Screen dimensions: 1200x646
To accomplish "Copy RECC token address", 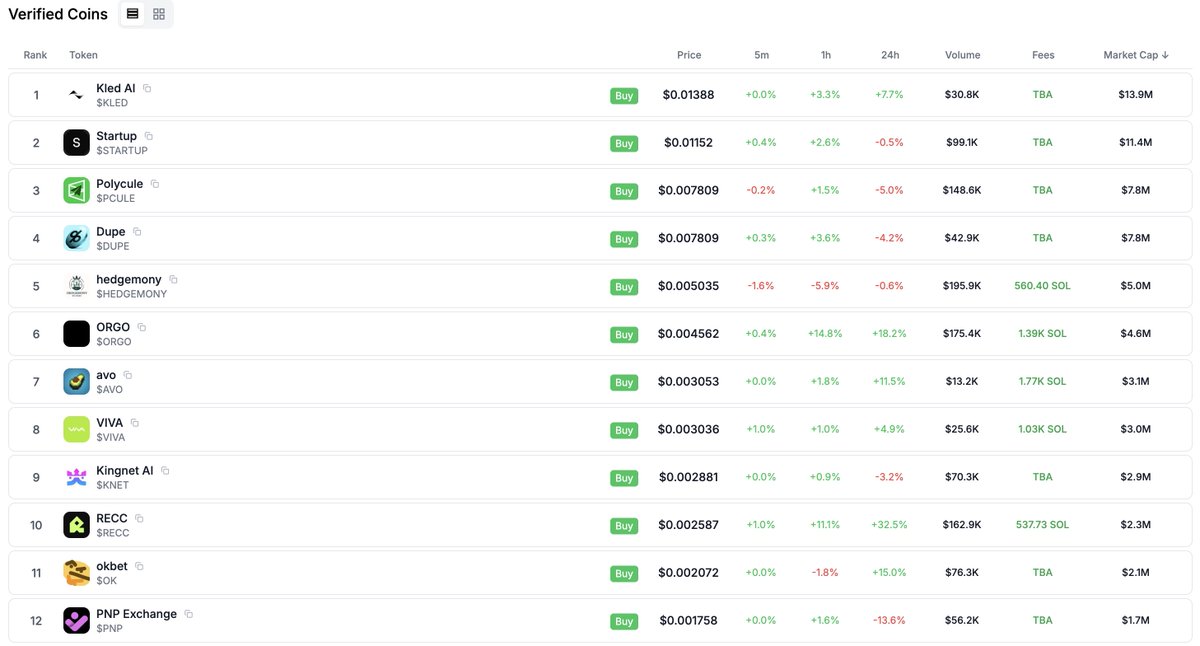I will 139,518.
